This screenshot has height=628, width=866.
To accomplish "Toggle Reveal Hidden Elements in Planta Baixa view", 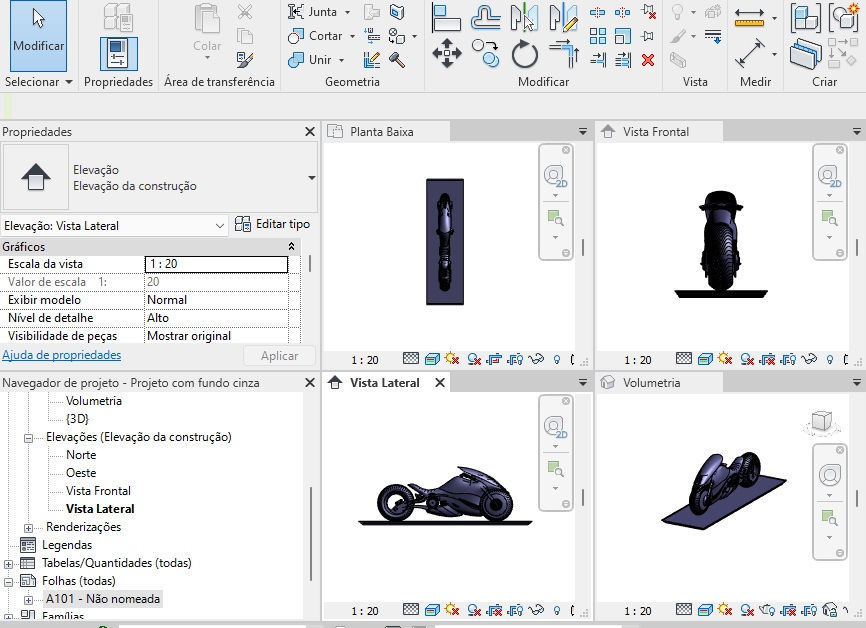I will [556, 360].
